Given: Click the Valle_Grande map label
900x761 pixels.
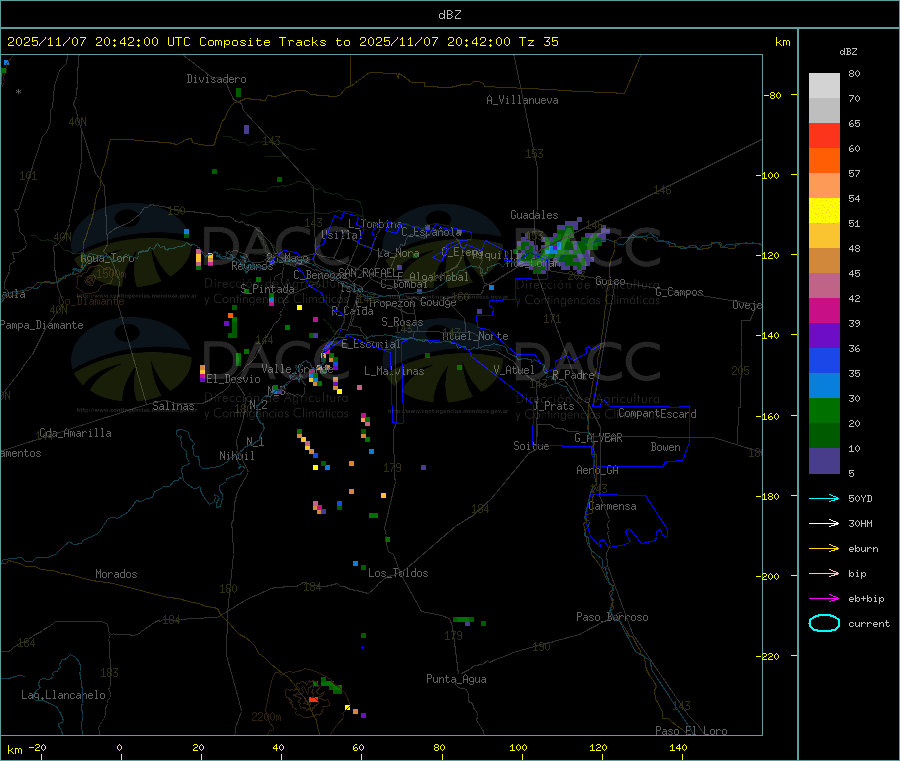Looking at the screenshot, I should pos(297,369).
